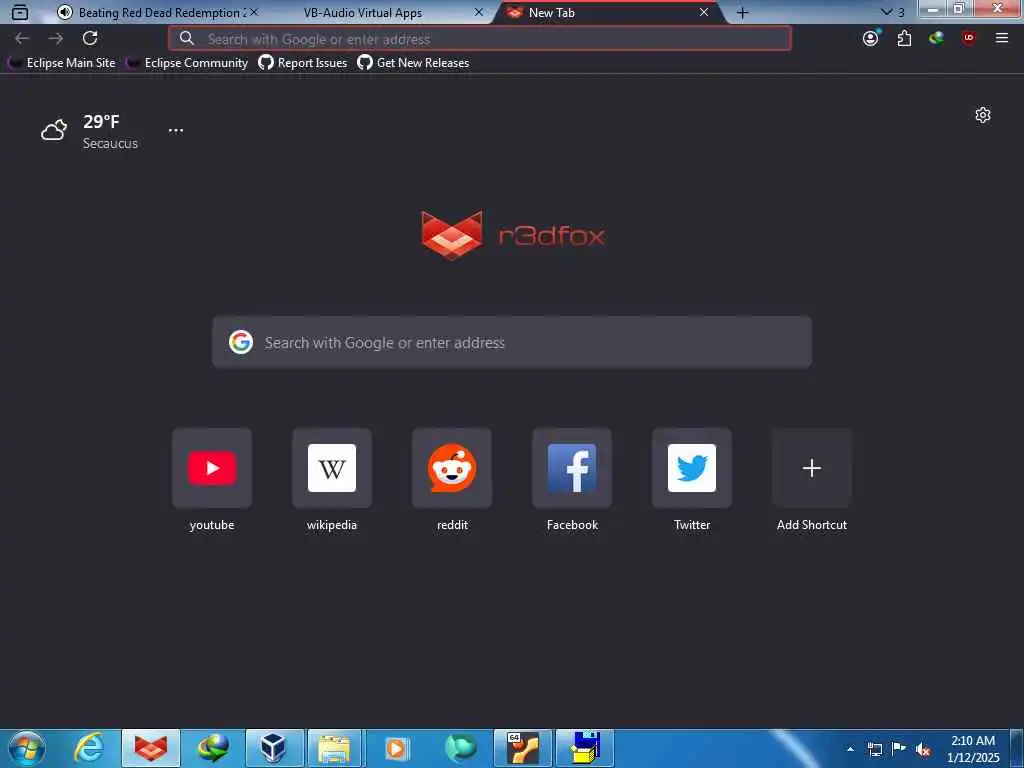The width and height of the screenshot is (1024, 768).
Task: Open Report Issues bookmark
Action: point(302,63)
